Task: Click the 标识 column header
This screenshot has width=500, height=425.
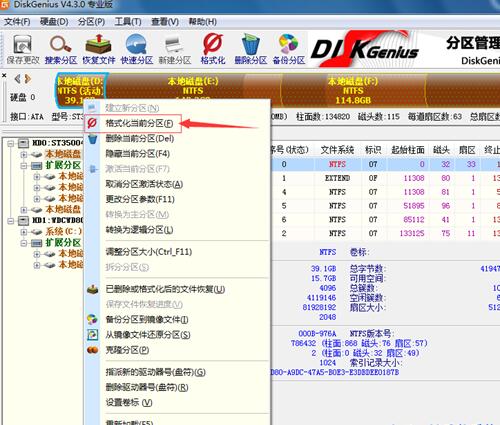Action: pos(373,150)
